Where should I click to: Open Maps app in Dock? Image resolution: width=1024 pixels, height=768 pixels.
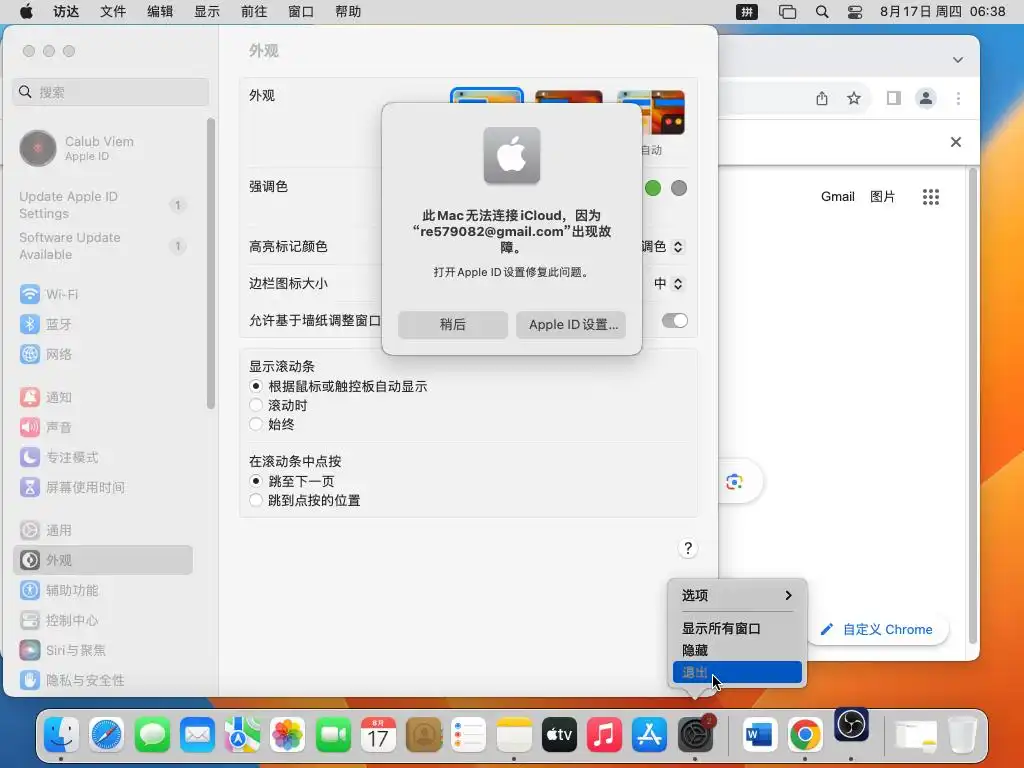(x=242, y=734)
